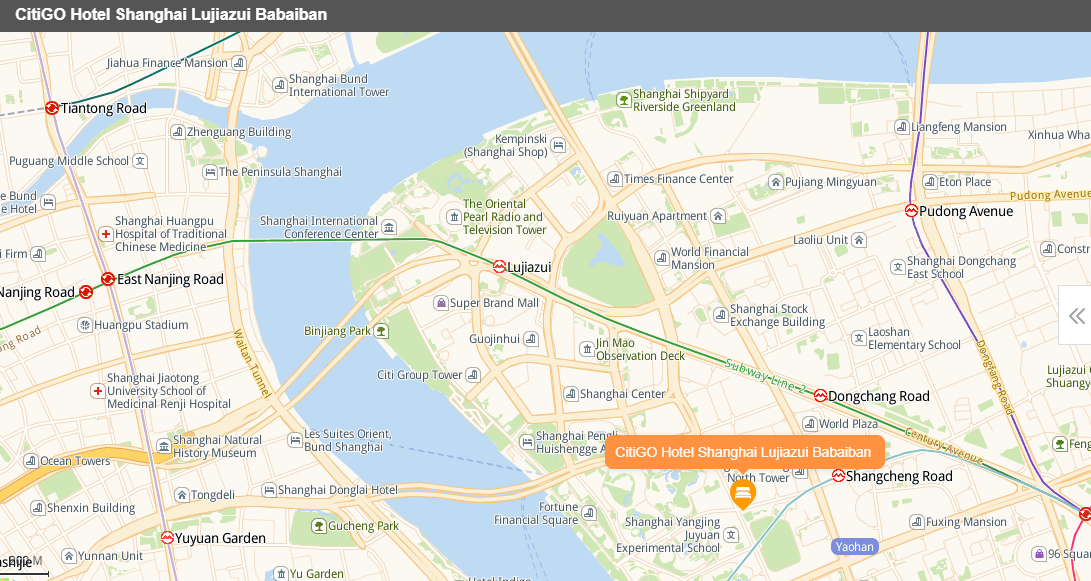This screenshot has width=1091, height=581.
Task: Select Yunnan Unit label
Action: [110, 556]
